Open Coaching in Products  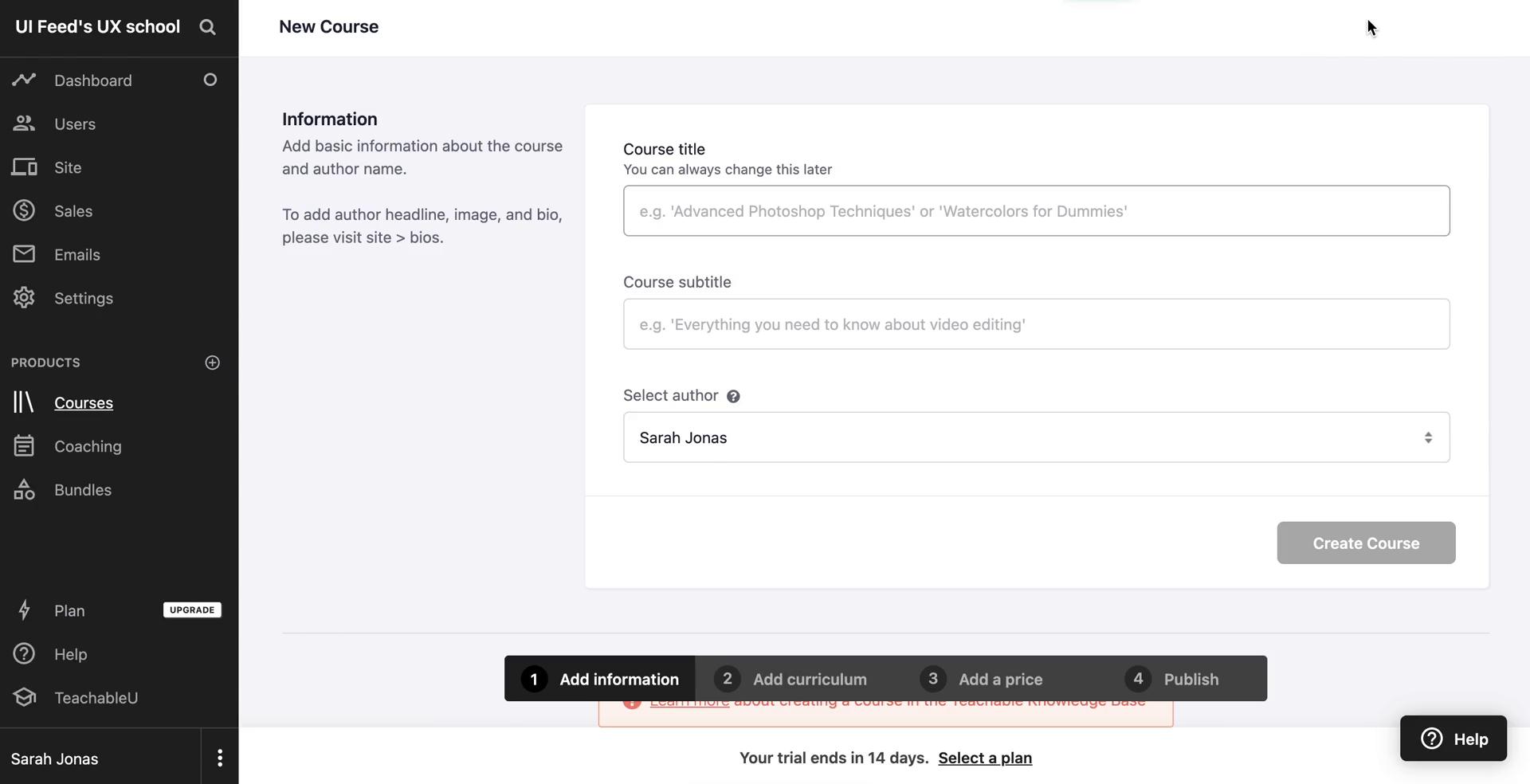point(88,446)
